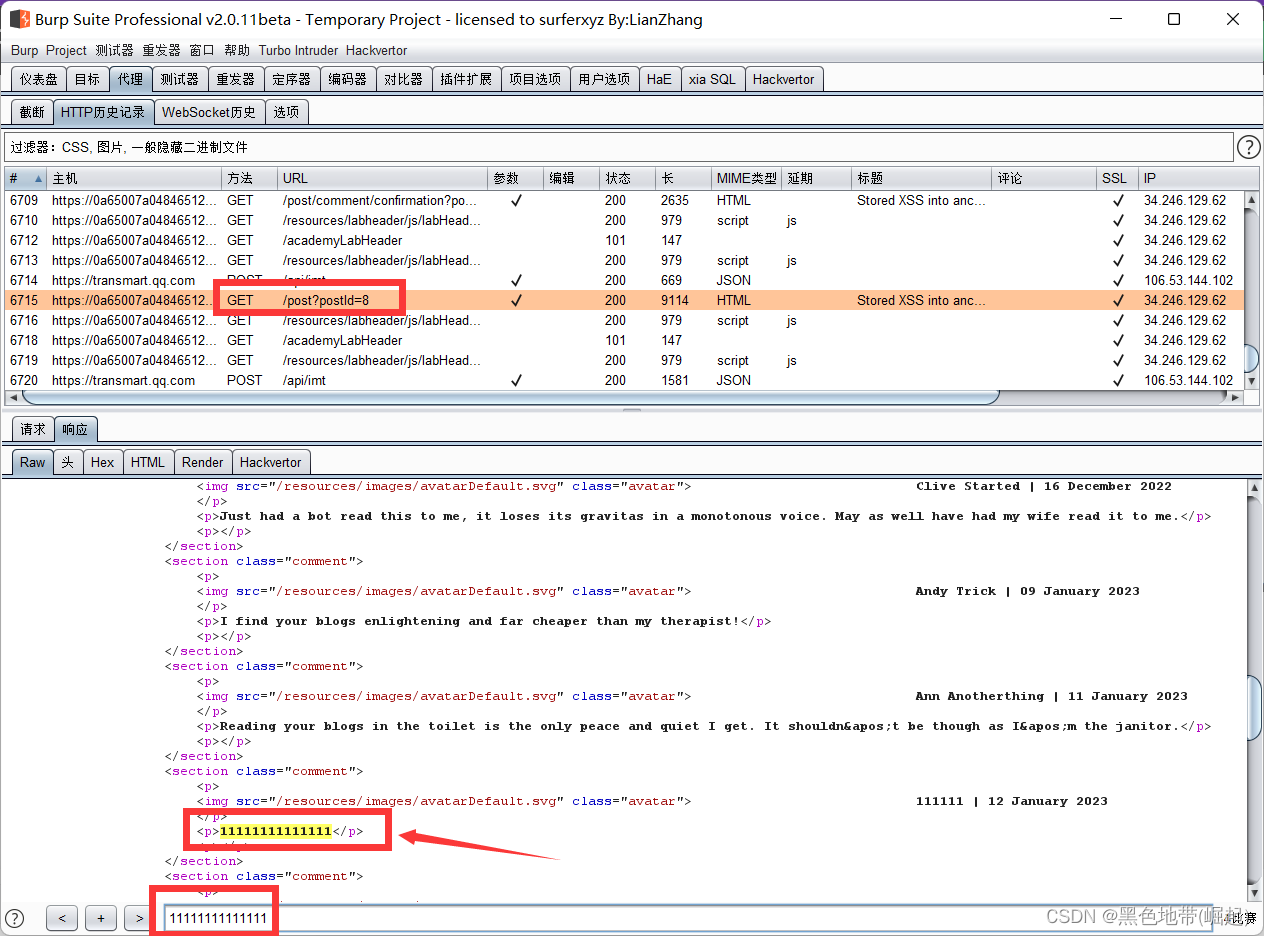Image resolution: width=1264 pixels, height=936 pixels.
Task: Click inside the filter bar mentioning CSS and 图片
Action: pos(400,147)
